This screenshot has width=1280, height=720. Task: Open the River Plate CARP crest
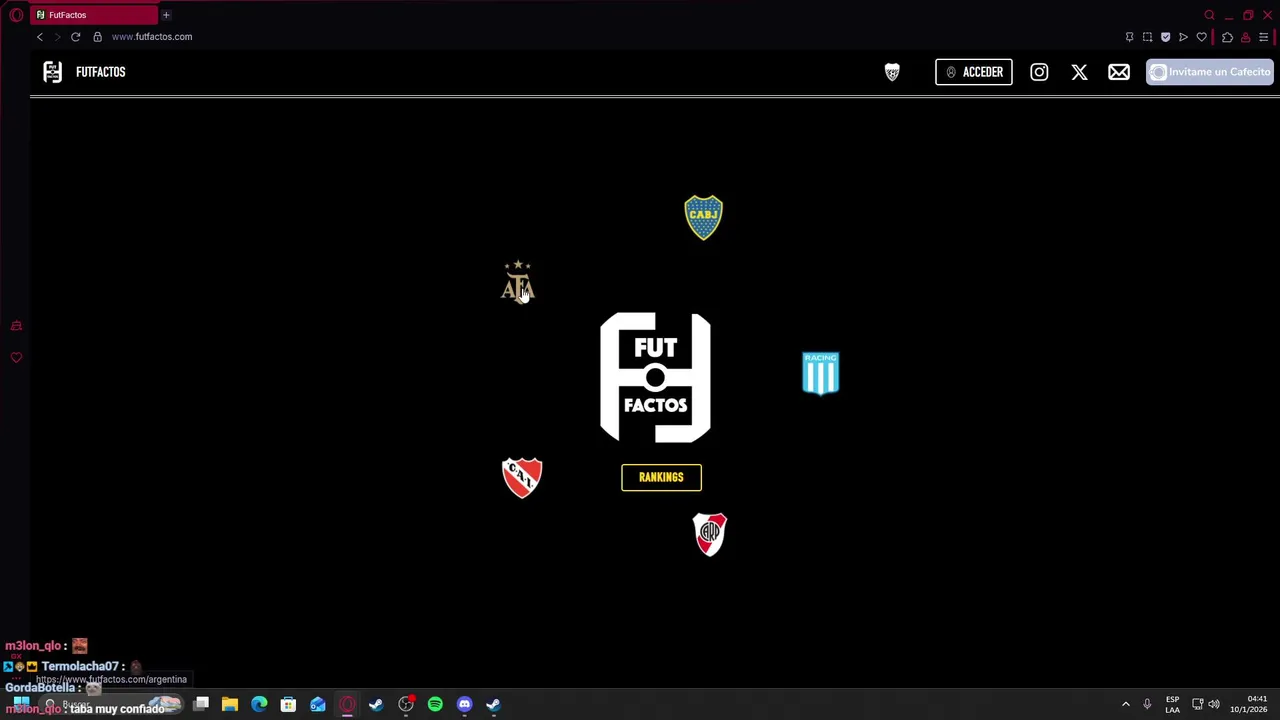(710, 535)
